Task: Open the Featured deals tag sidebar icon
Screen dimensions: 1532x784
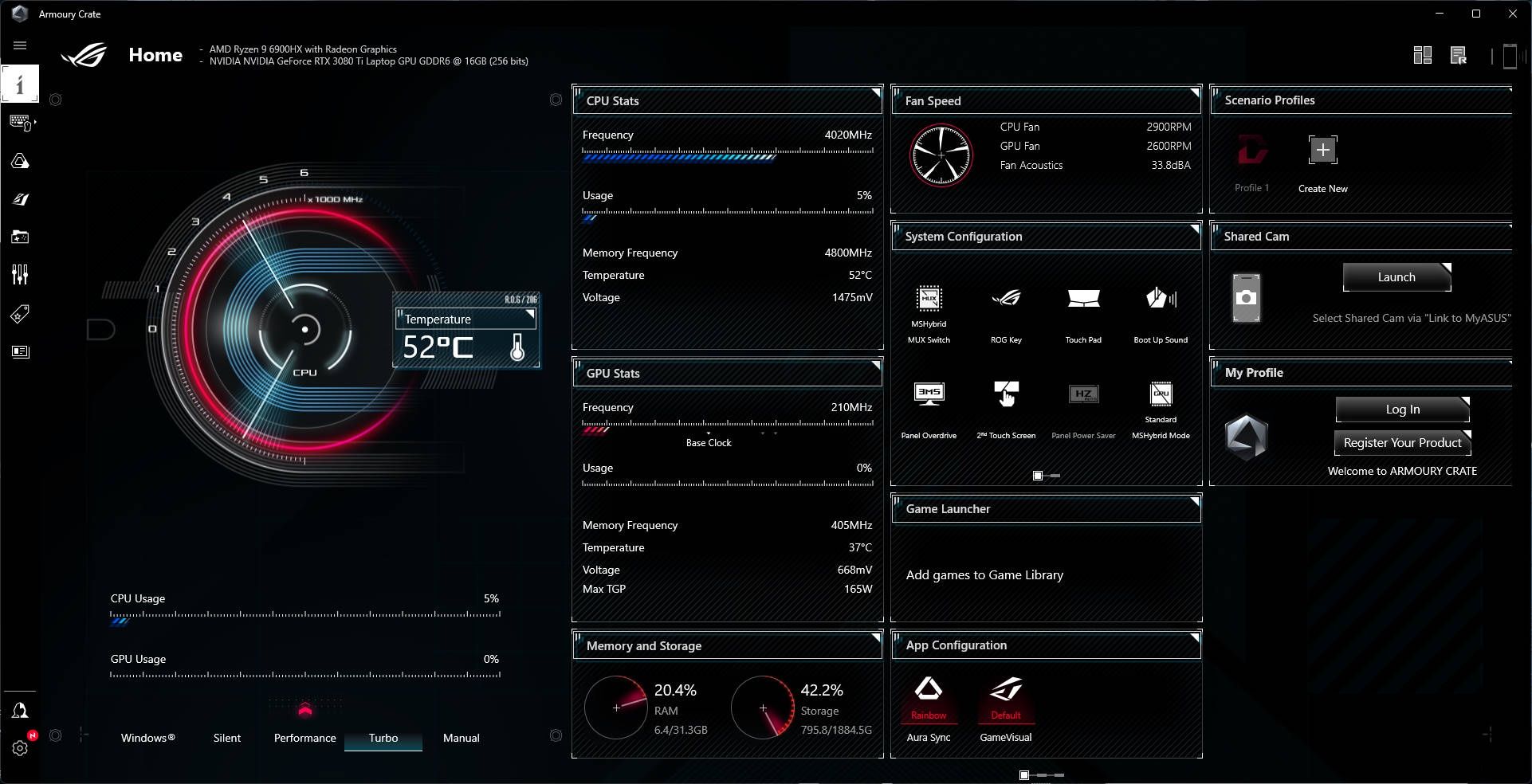Action: pos(20,313)
